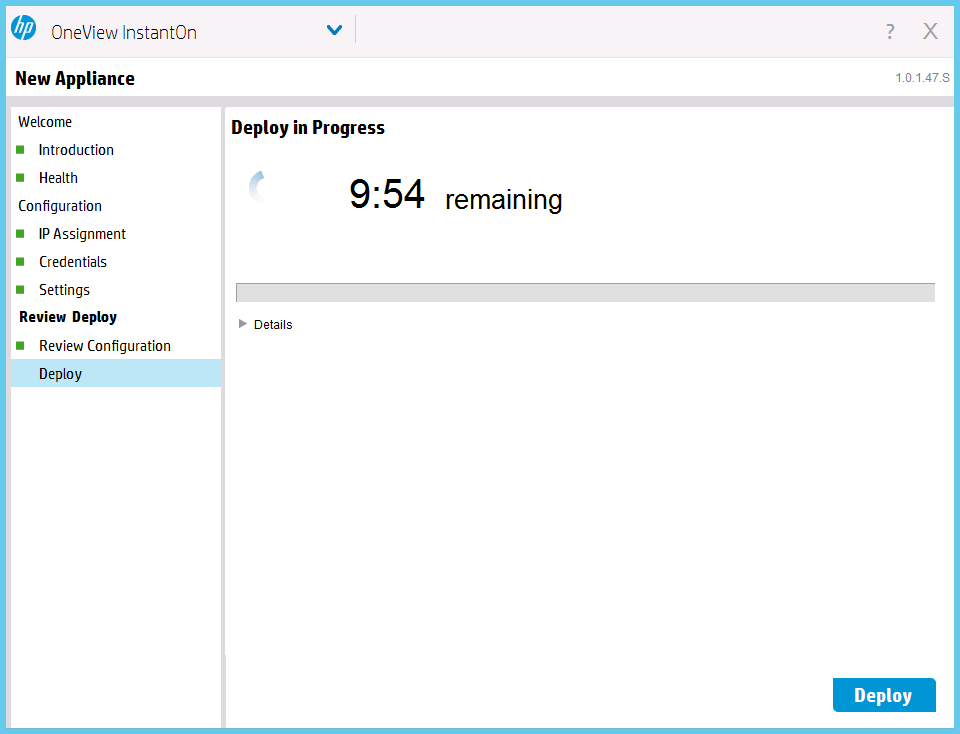Click the green status square beside Introduction
The image size is (960, 734).
(x=20, y=150)
